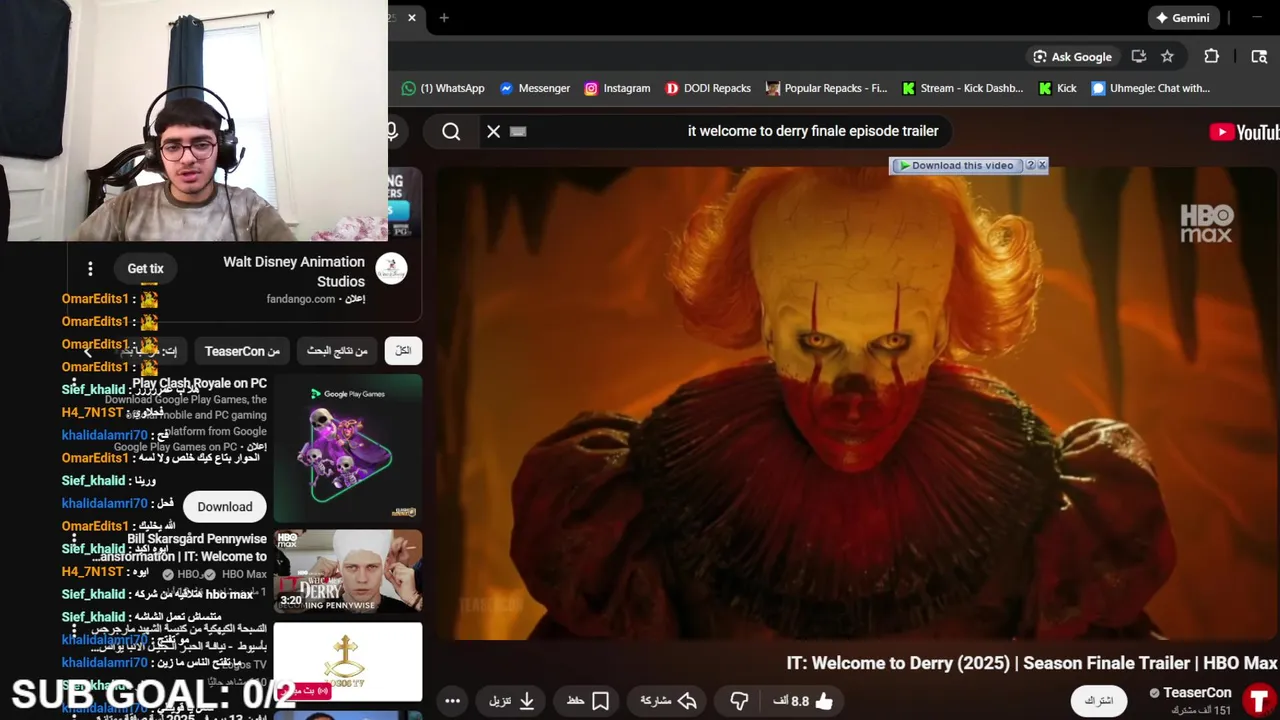
Task: Open the ad options three-dot menu beside Get tix
Action: 90,268
